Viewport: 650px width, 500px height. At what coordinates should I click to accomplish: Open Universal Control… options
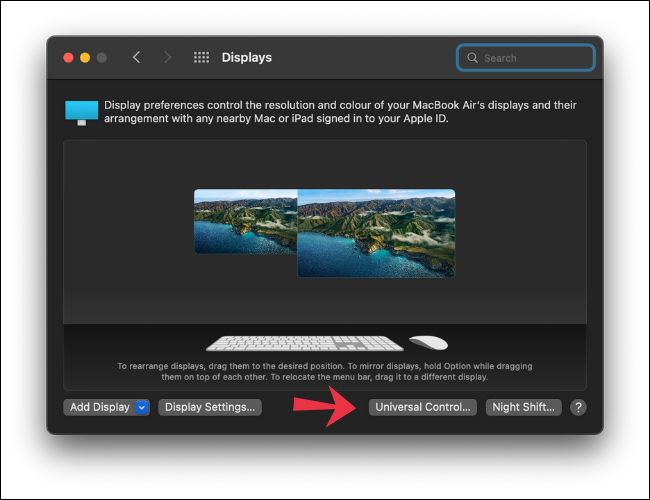(423, 407)
